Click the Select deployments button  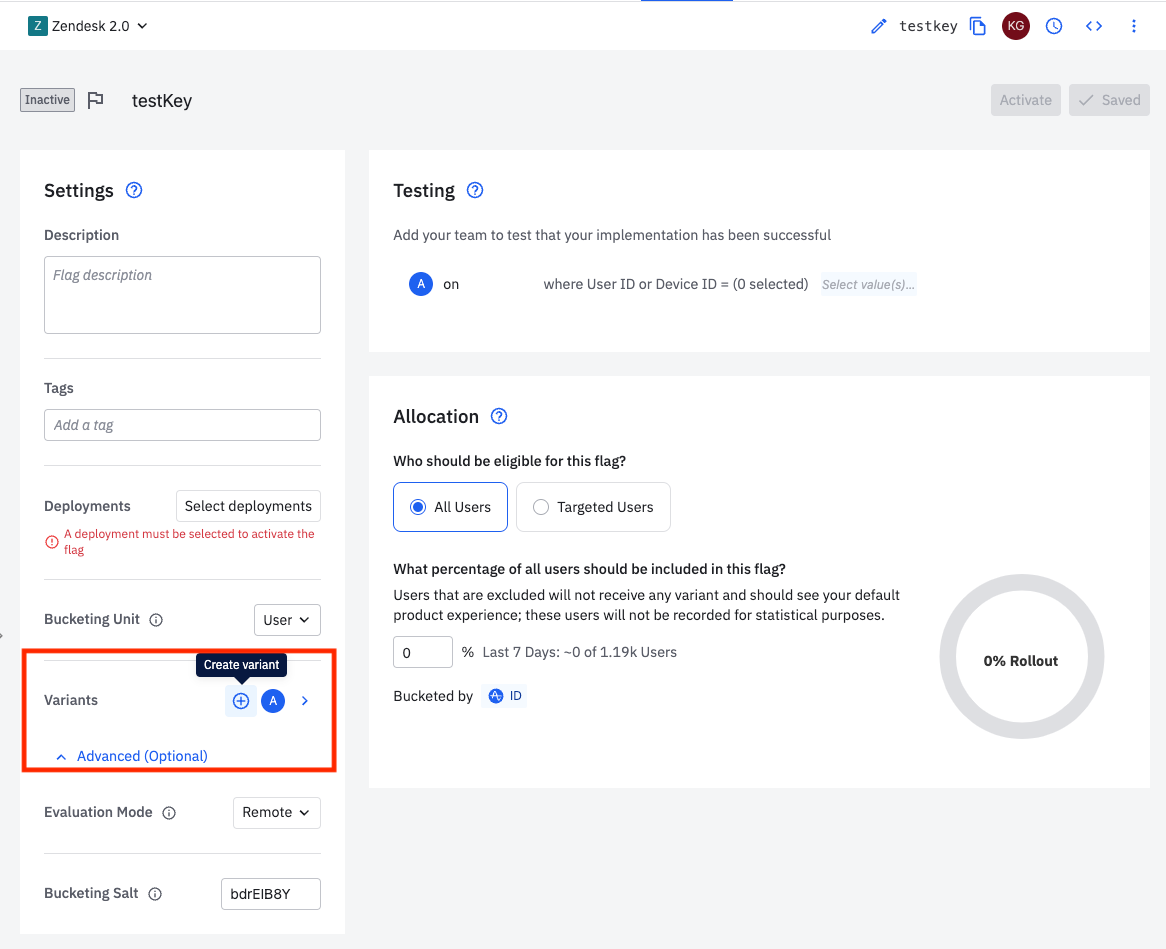point(248,506)
